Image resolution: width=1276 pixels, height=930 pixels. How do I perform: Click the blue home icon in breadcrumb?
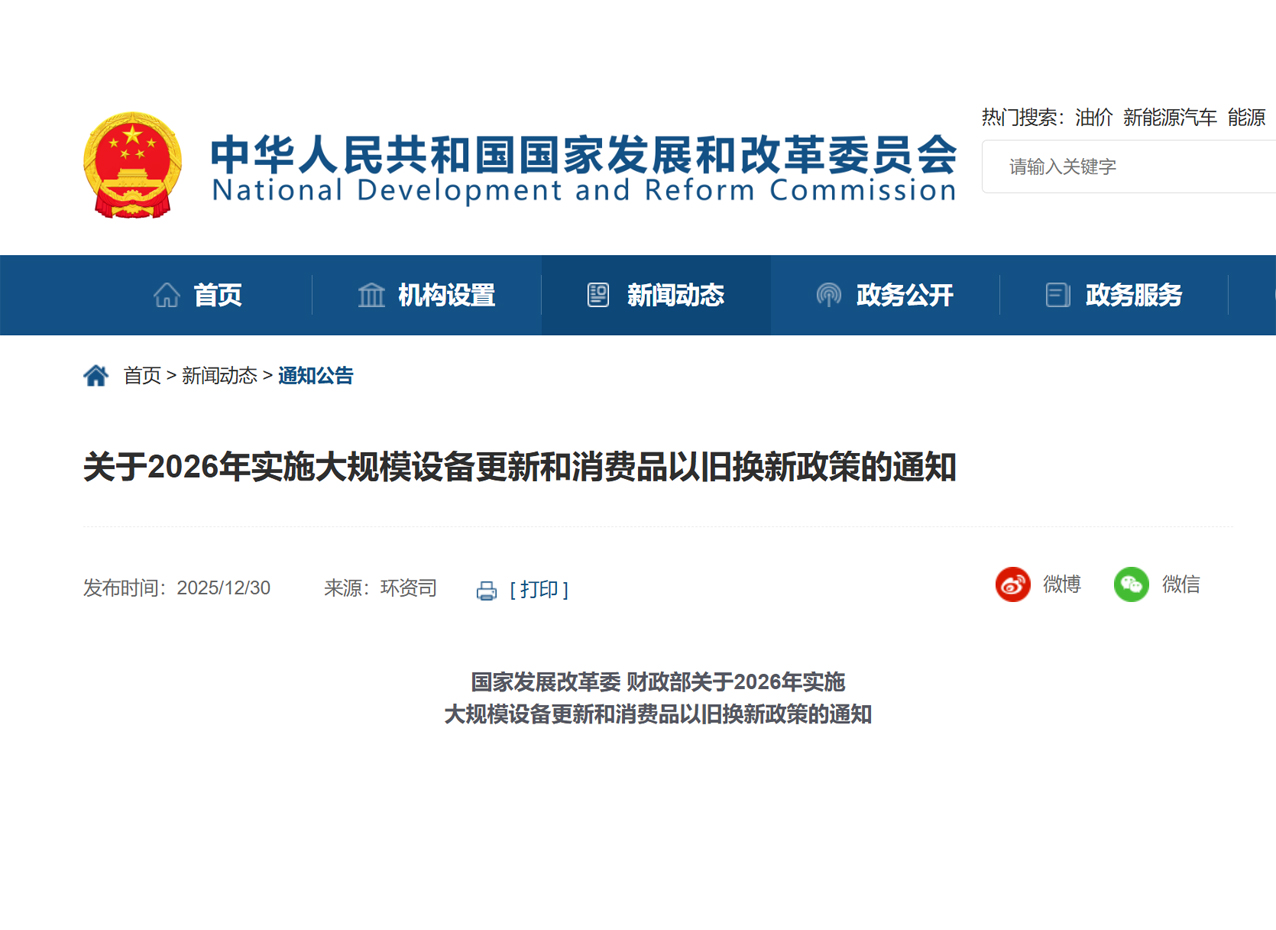coord(96,376)
